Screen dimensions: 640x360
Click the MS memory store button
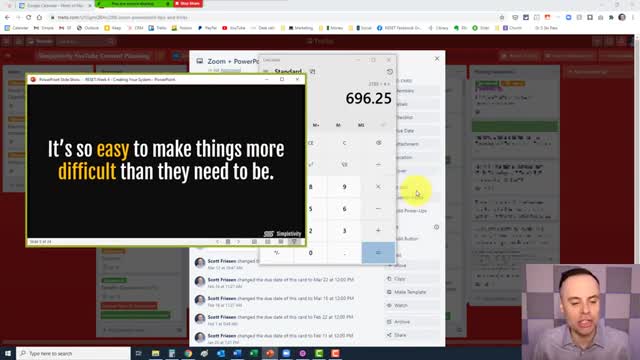pos(361,125)
